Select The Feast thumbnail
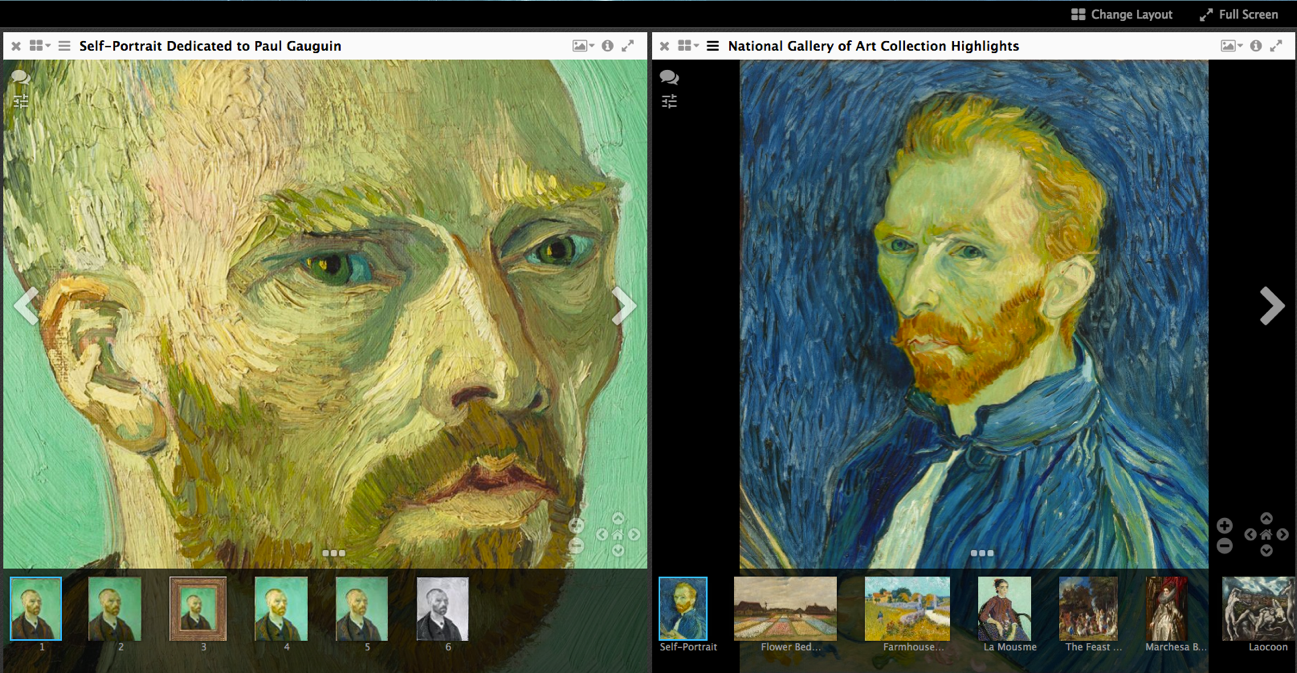This screenshot has height=673, width=1297. pos(1088,609)
